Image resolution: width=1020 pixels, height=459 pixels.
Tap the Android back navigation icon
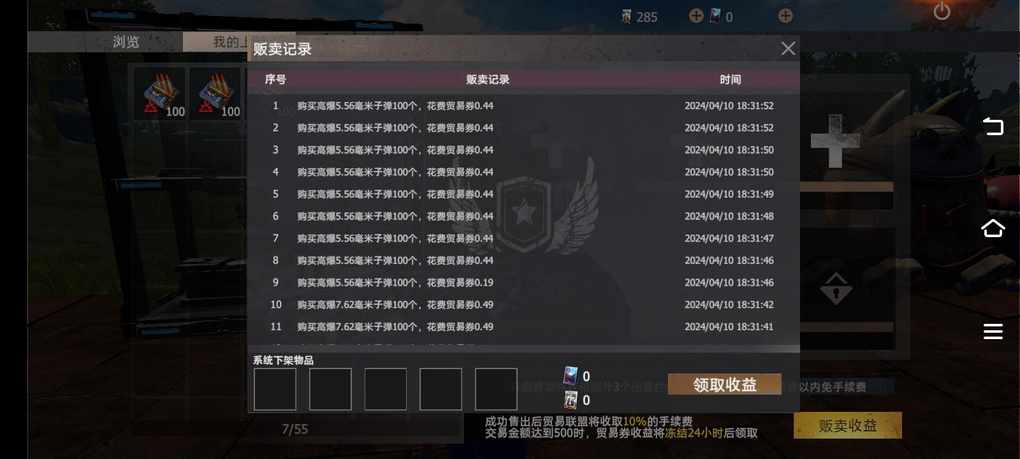993,126
